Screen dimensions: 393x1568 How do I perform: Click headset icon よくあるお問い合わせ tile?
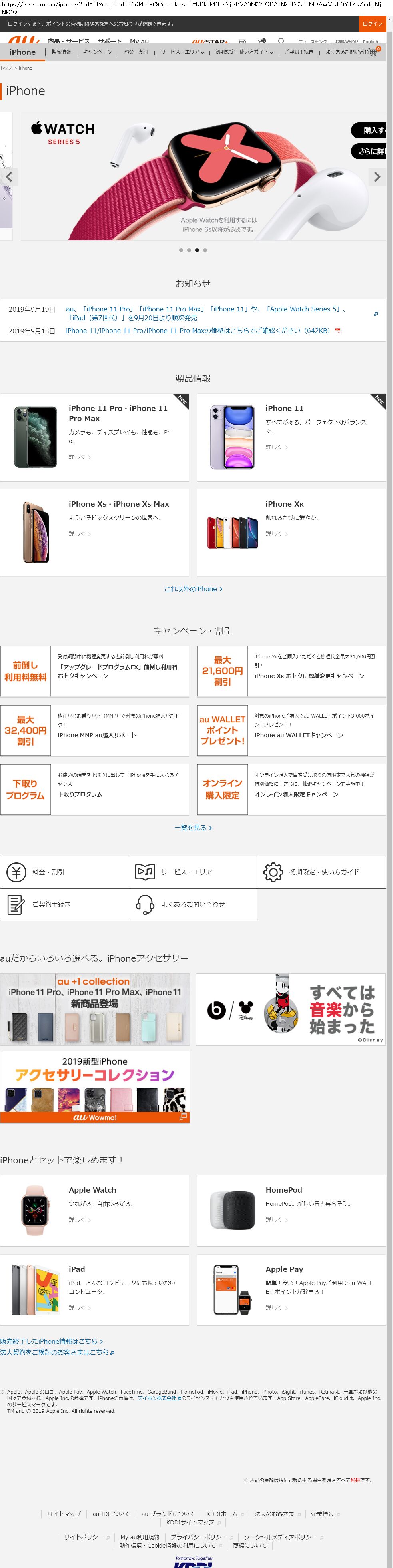point(193,904)
